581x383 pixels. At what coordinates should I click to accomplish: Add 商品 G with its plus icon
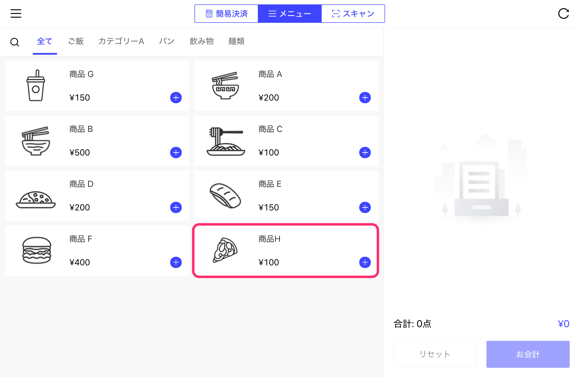click(176, 98)
